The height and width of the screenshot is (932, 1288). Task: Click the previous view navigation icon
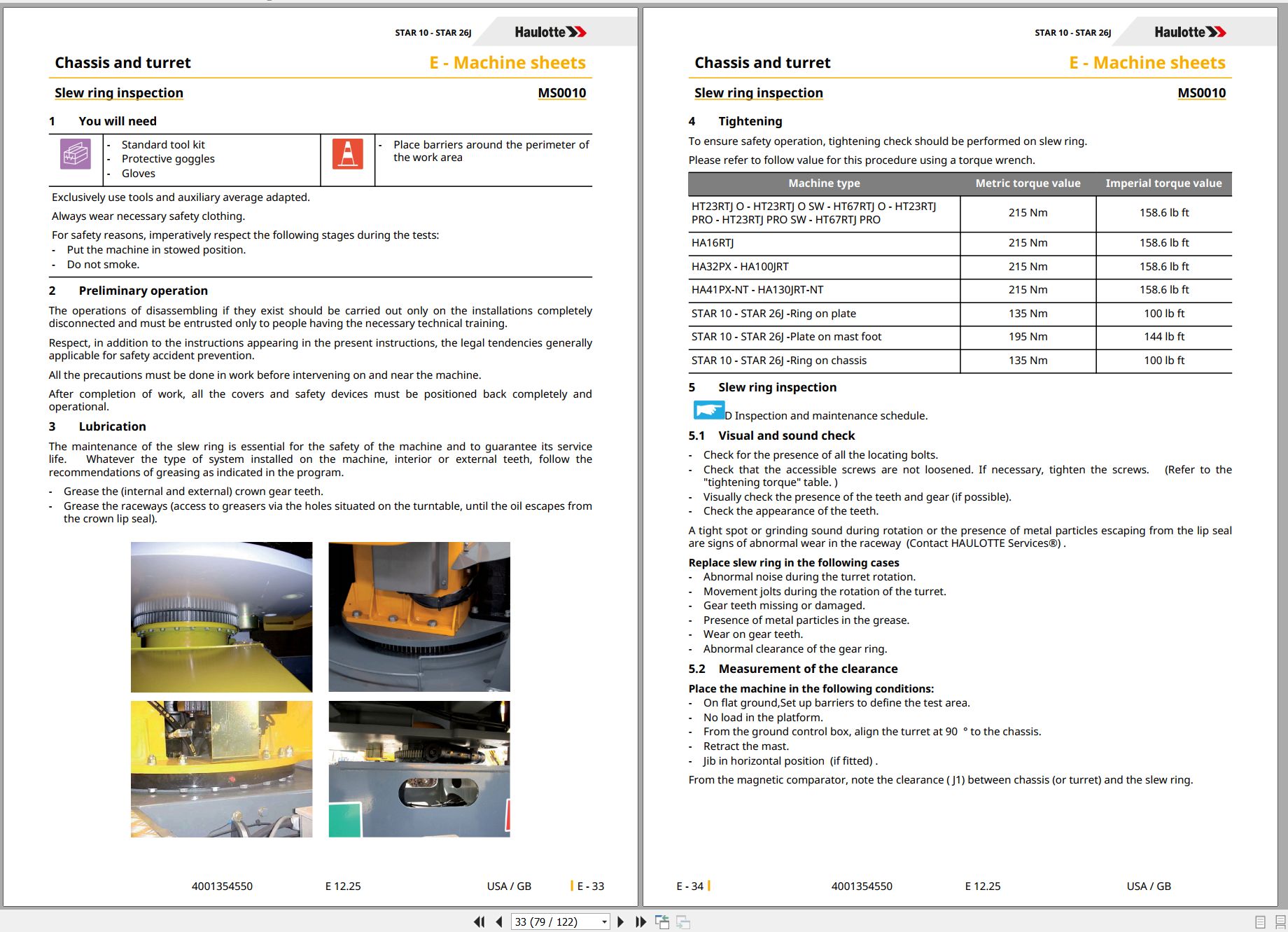pyautogui.click(x=662, y=921)
